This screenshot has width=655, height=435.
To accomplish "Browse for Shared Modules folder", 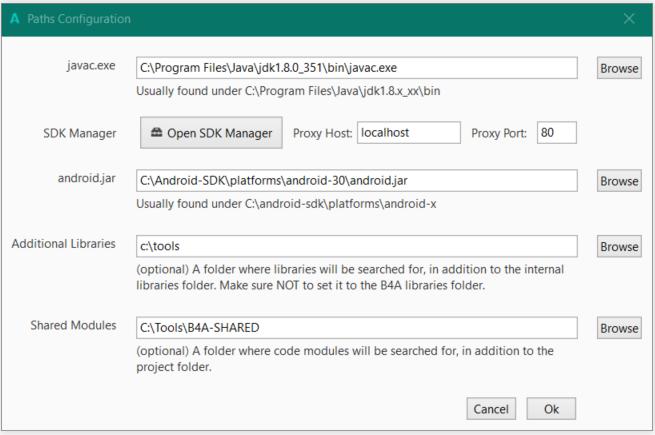I will tap(619, 328).
